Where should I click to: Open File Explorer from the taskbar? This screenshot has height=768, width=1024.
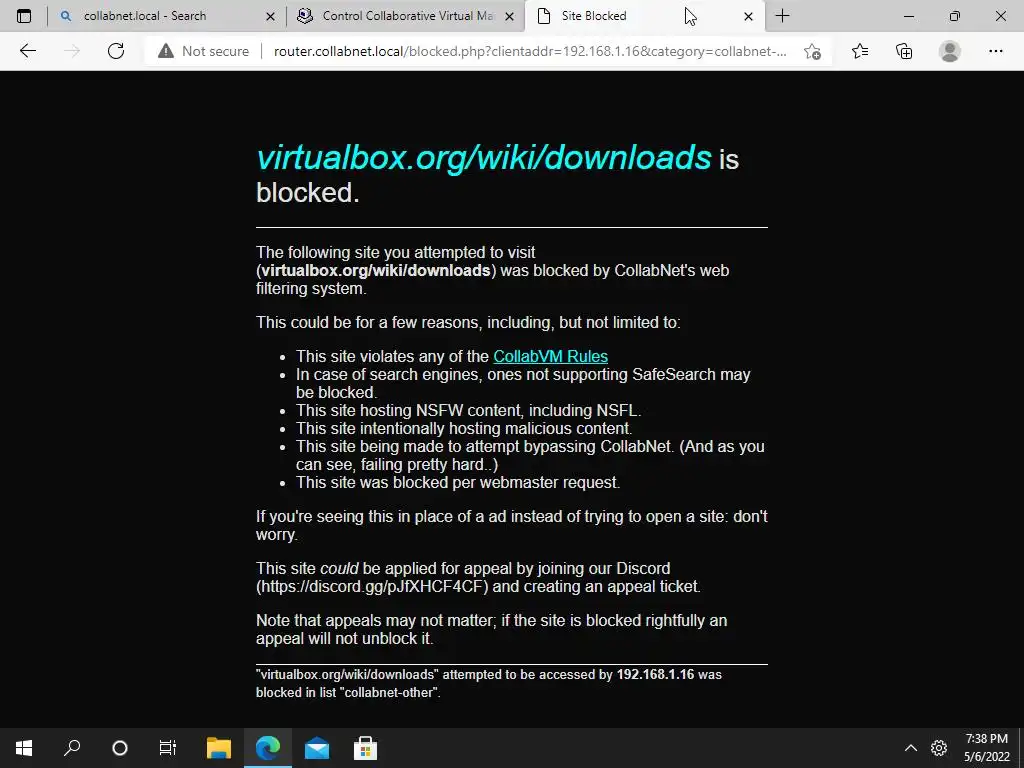pyautogui.click(x=219, y=748)
